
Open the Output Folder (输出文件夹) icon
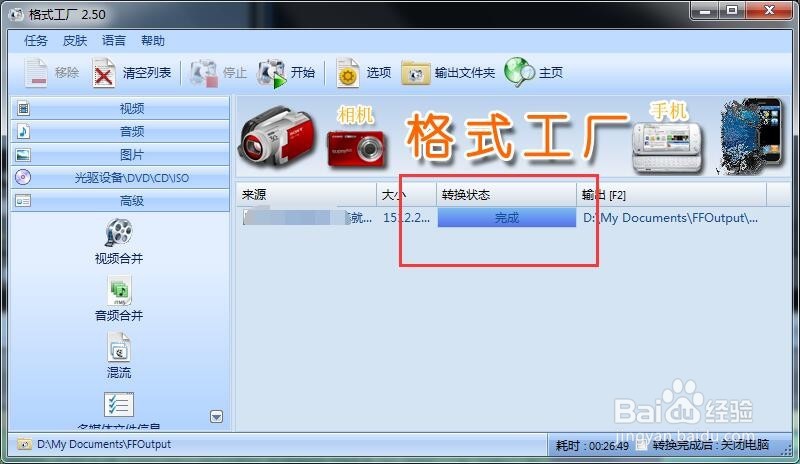point(415,73)
